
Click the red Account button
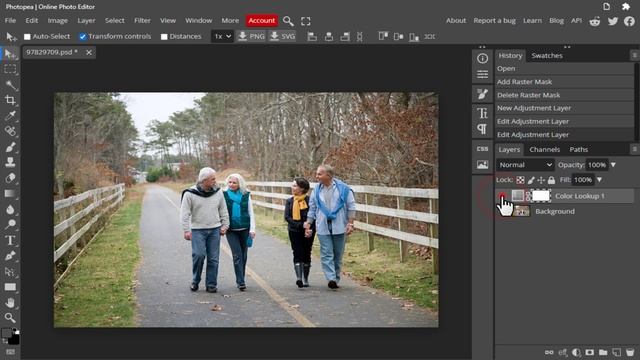262,20
